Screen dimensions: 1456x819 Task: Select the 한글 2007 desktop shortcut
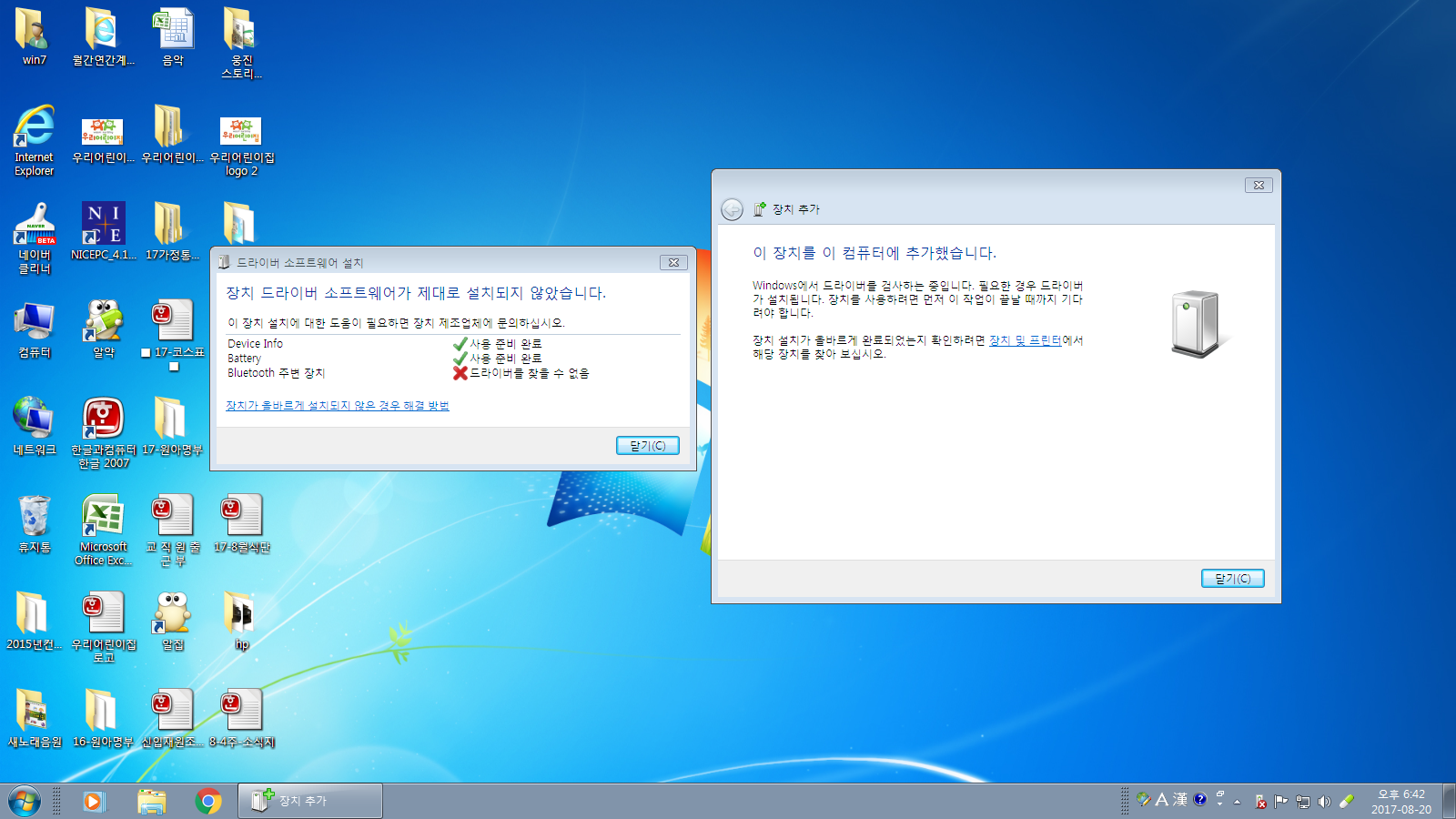pyautogui.click(x=104, y=432)
